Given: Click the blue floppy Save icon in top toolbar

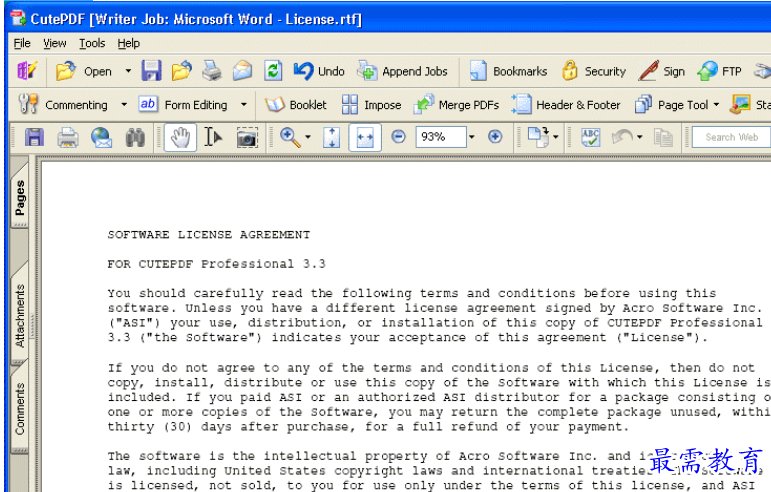Looking at the screenshot, I should click(151, 71).
